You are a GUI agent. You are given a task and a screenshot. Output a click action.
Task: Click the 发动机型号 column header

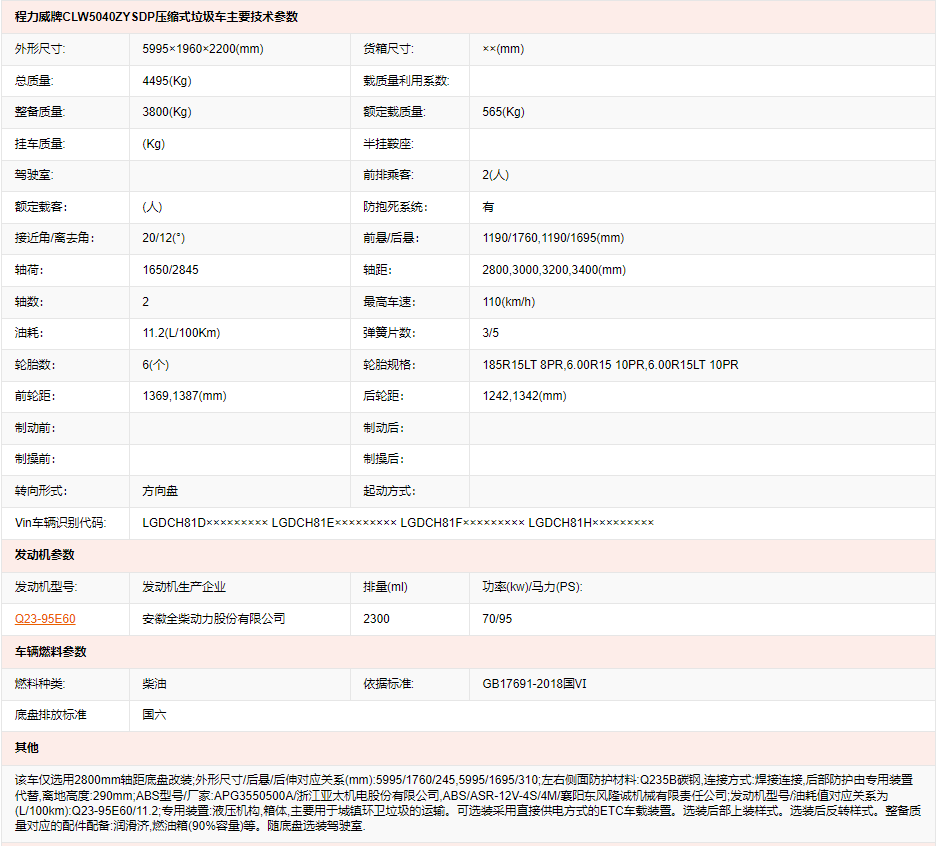click(46, 587)
